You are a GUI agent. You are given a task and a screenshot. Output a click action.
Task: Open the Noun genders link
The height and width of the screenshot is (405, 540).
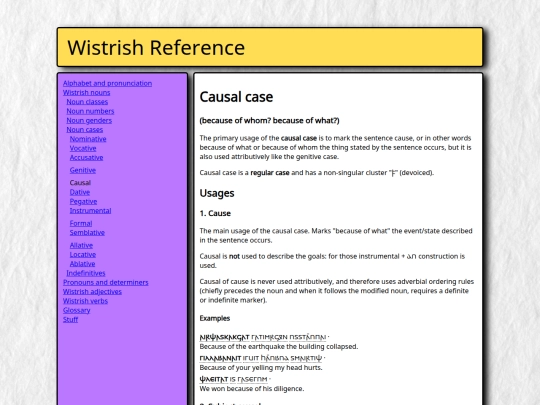[x=89, y=121]
